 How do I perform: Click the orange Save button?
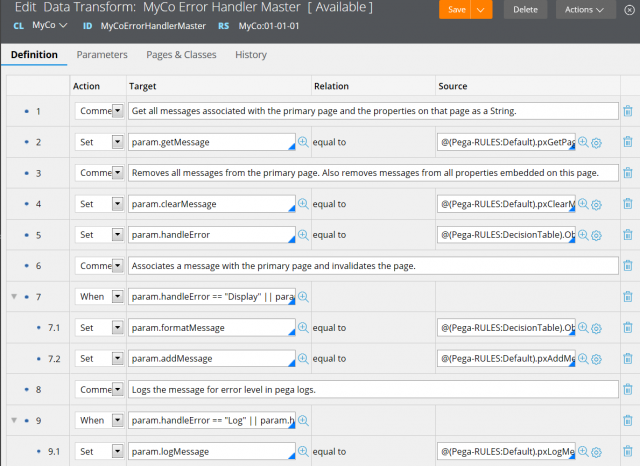tap(455, 10)
